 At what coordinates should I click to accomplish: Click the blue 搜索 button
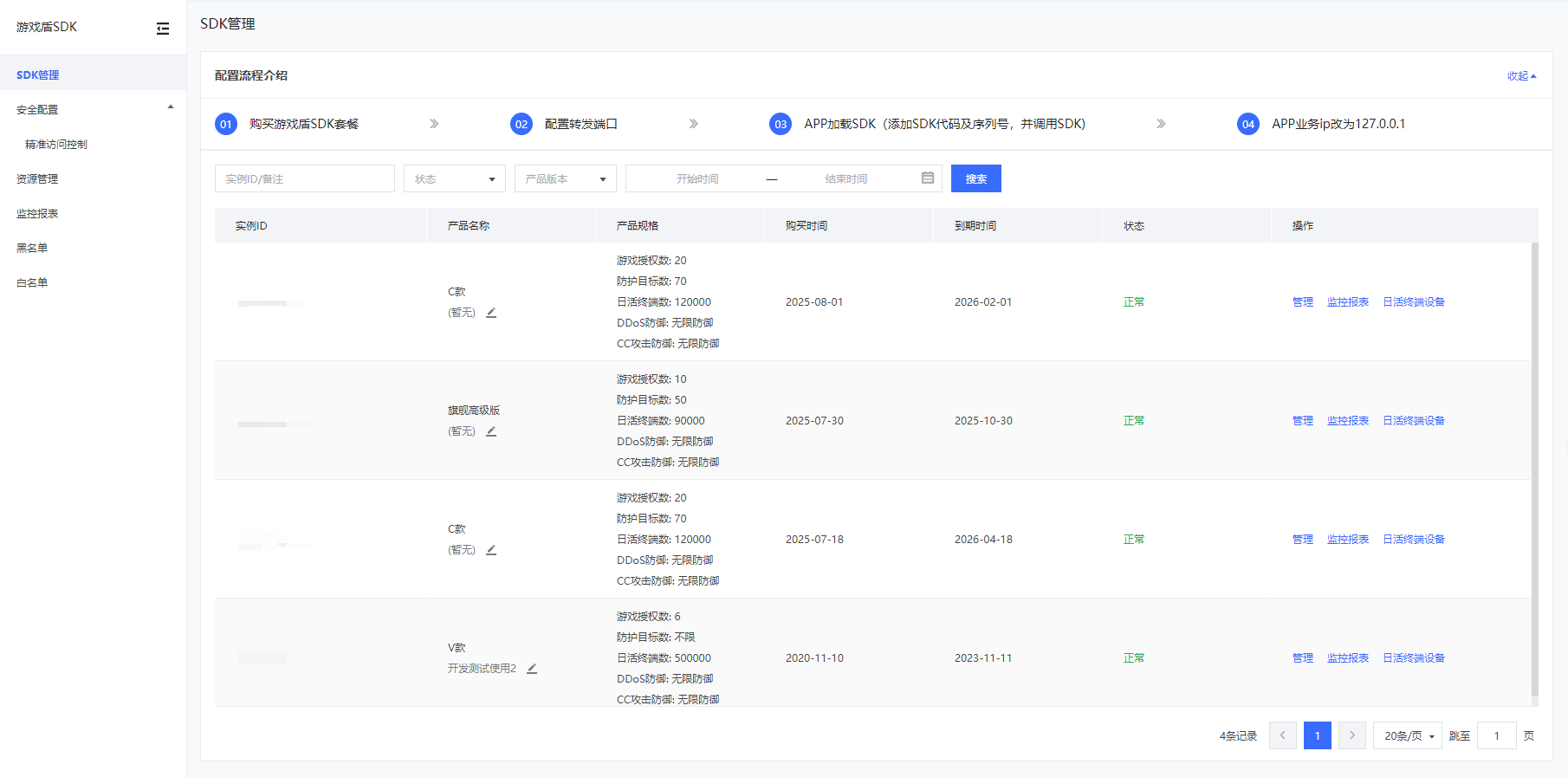tap(975, 178)
